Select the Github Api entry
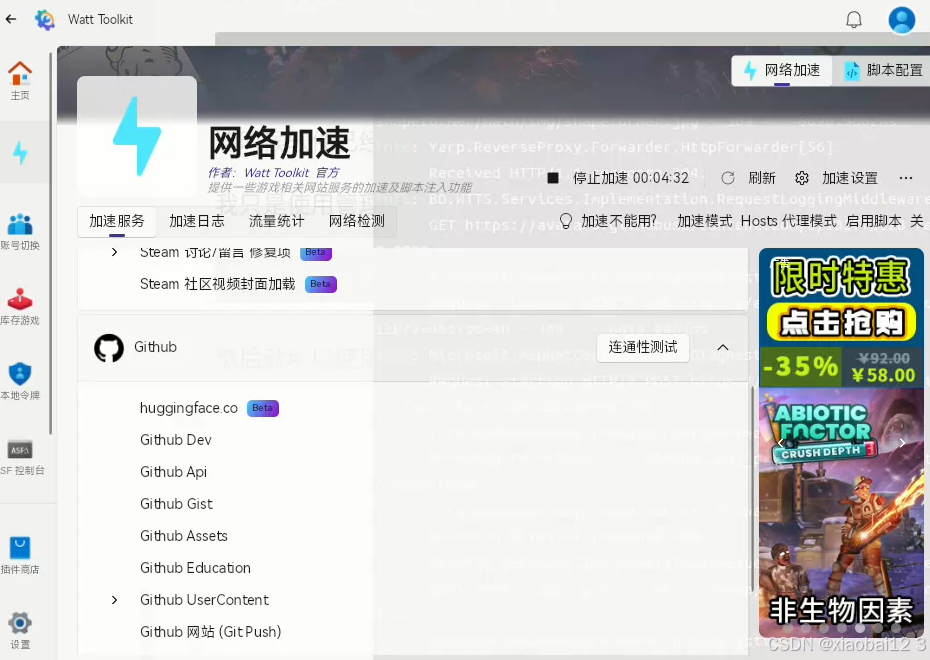Viewport: 930px width, 660px height. pyautogui.click(x=173, y=472)
